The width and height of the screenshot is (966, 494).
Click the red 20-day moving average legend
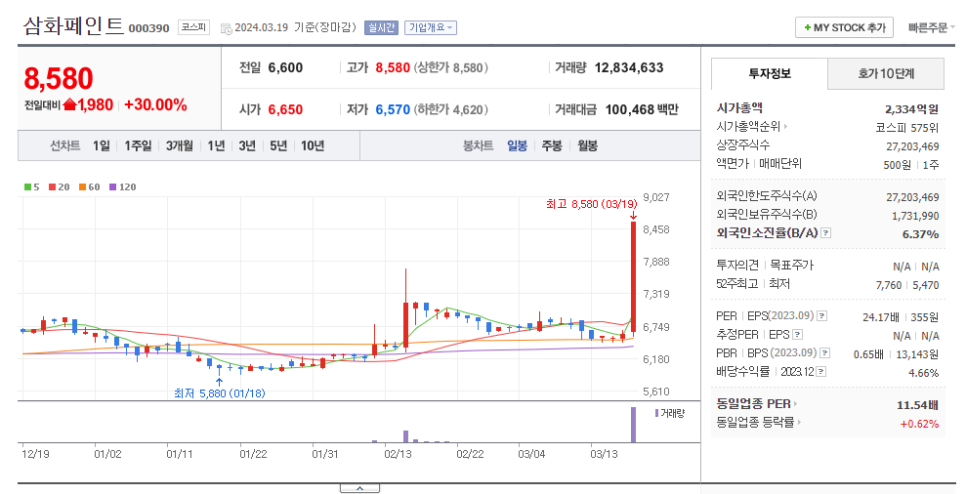pyautogui.click(x=60, y=187)
